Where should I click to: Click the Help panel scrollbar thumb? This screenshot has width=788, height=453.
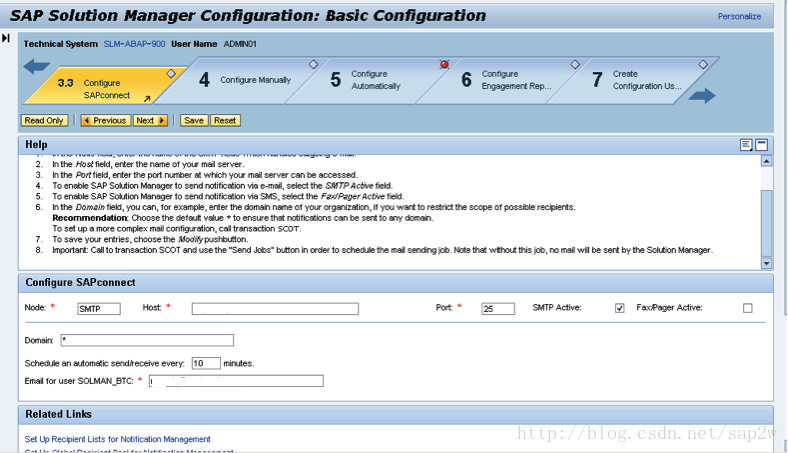pyautogui.click(x=766, y=223)
